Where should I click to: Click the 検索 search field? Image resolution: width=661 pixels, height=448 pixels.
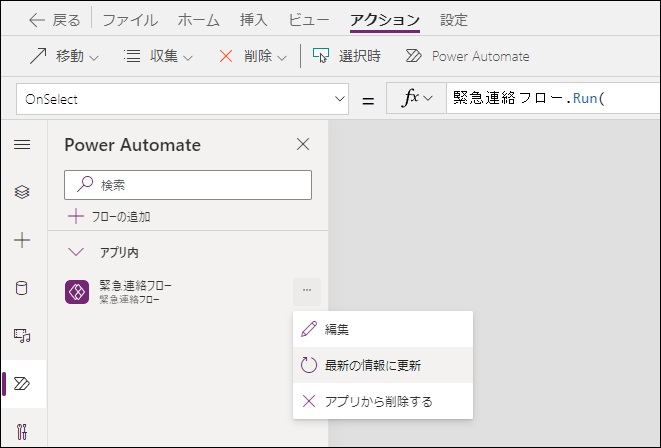click(x=188, y=185)
